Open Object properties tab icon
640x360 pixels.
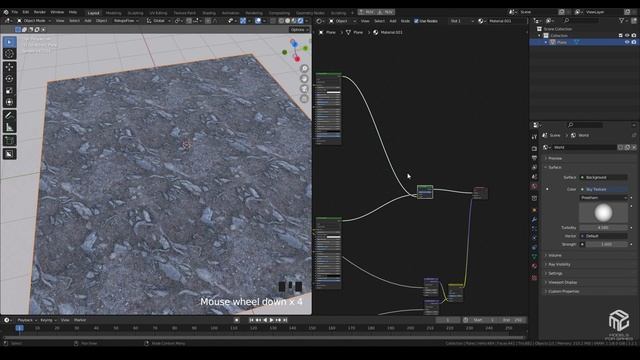click(x=534, y=210)
